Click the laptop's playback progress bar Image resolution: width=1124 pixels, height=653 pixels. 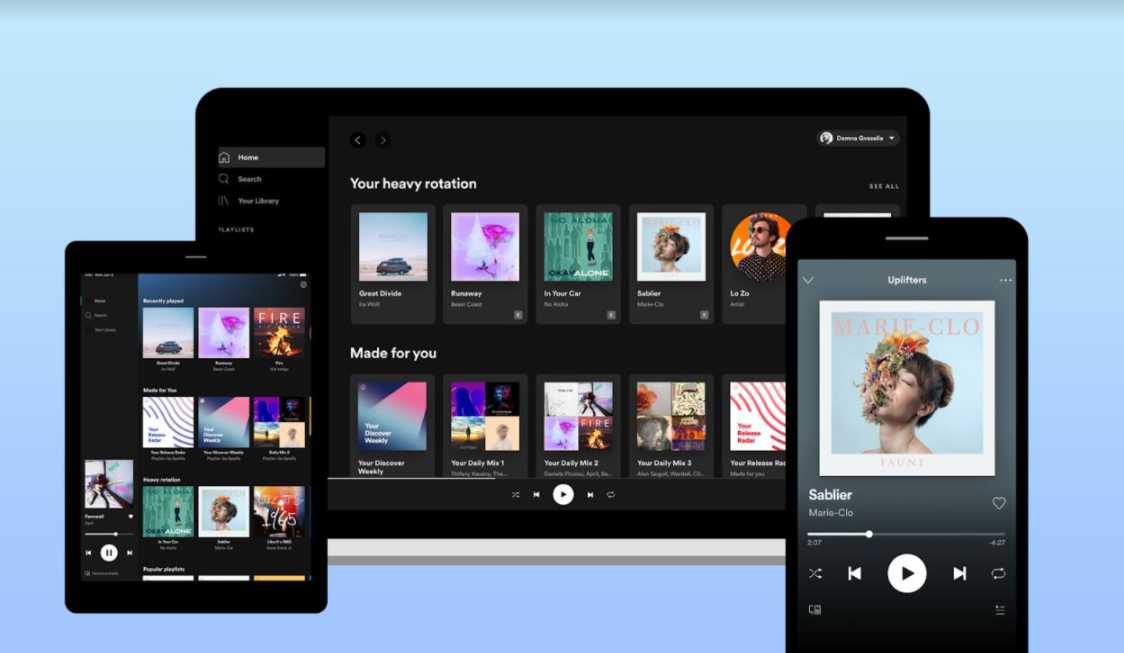point(557,478)
